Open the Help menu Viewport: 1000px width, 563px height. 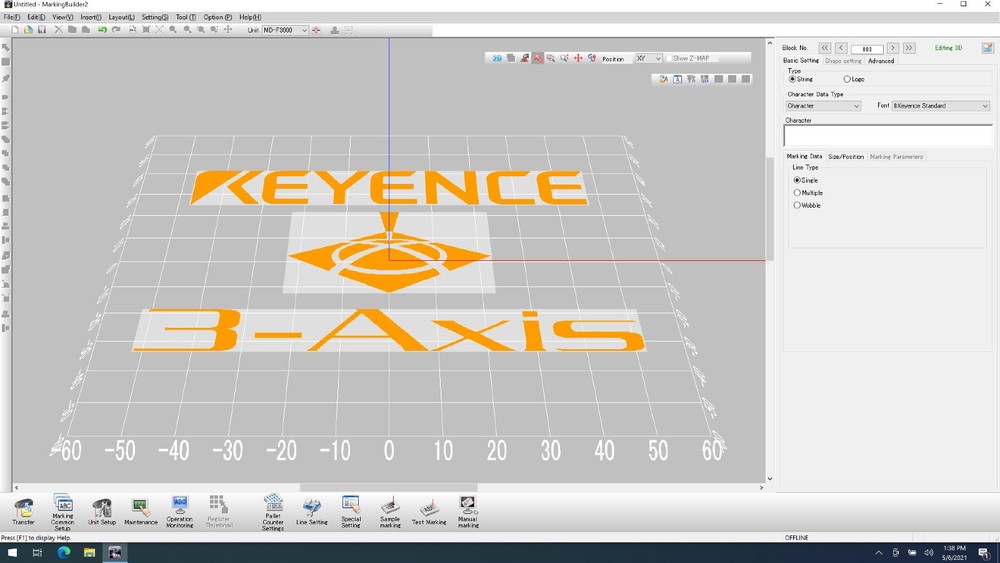250,17
